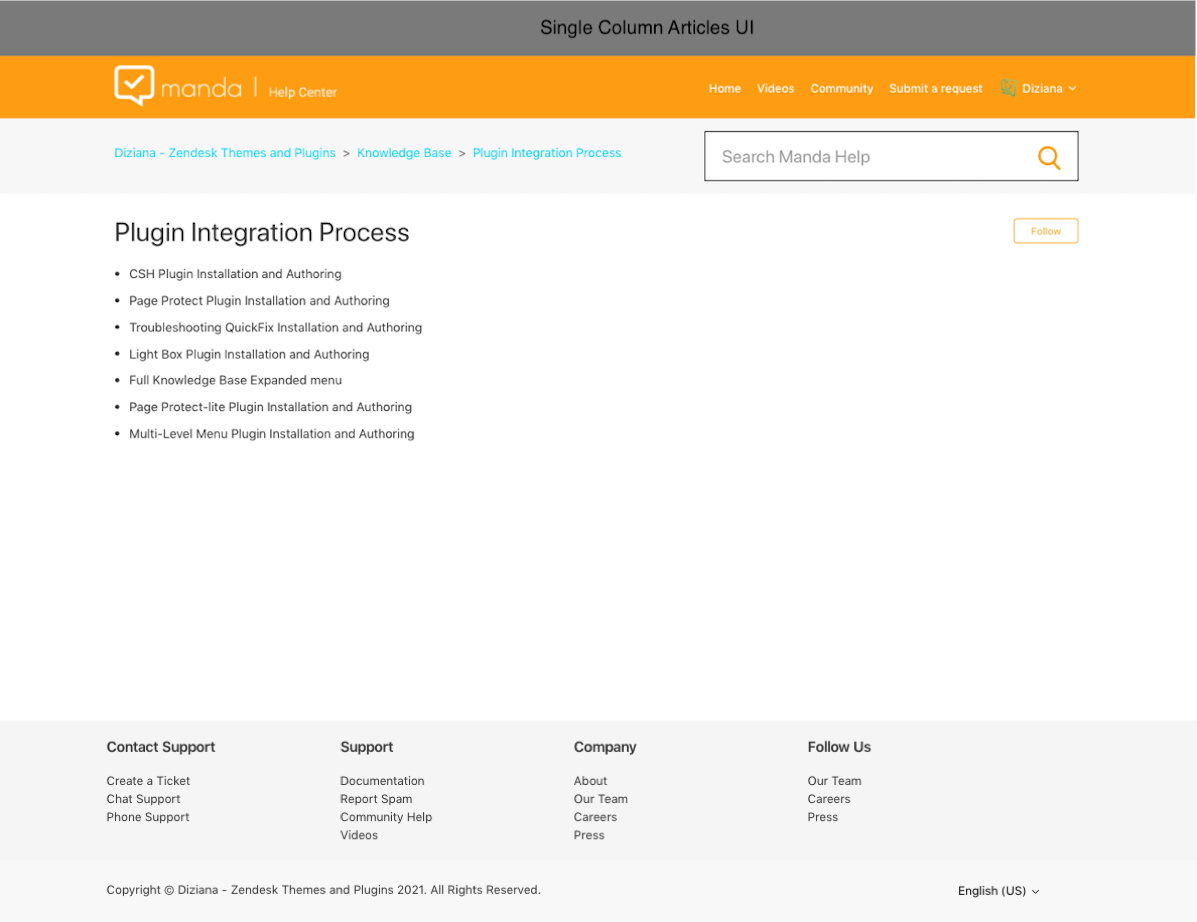Open Troubleshooting QuickFix Installation and Authoring

point(275,327)
